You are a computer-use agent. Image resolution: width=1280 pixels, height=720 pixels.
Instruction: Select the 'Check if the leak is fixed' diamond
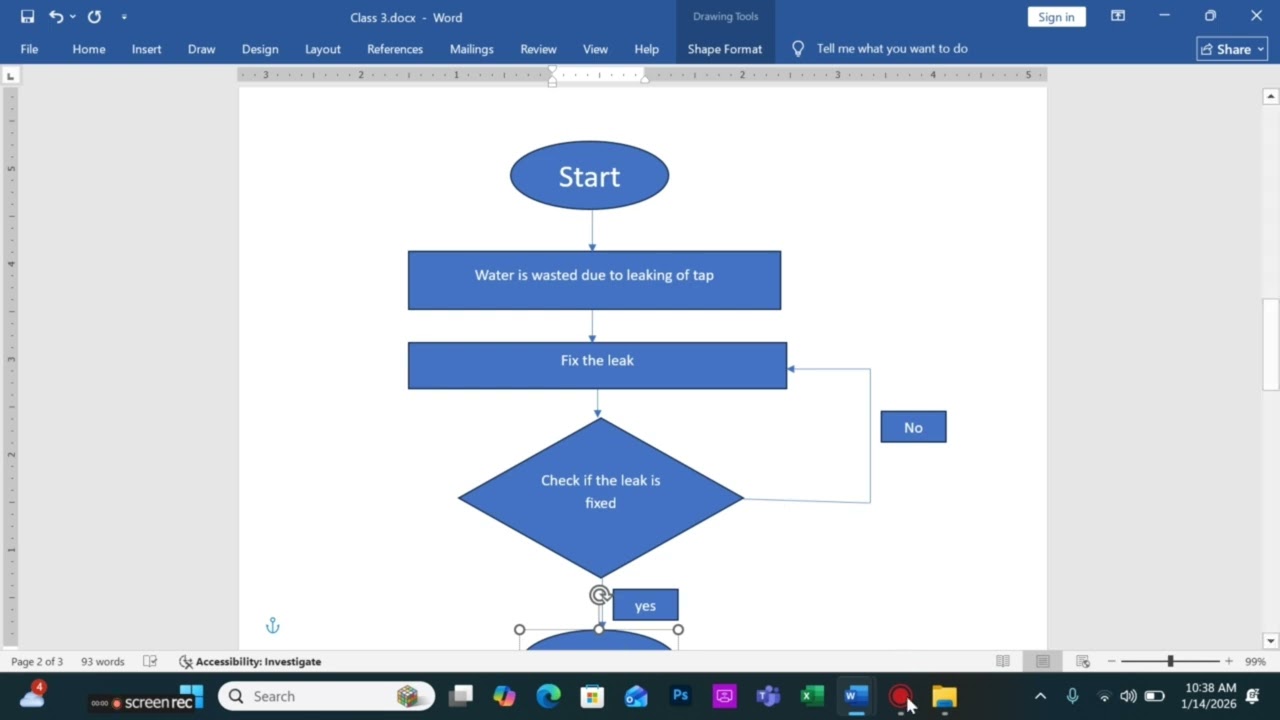pyautogui.click(x=600, y=497)
